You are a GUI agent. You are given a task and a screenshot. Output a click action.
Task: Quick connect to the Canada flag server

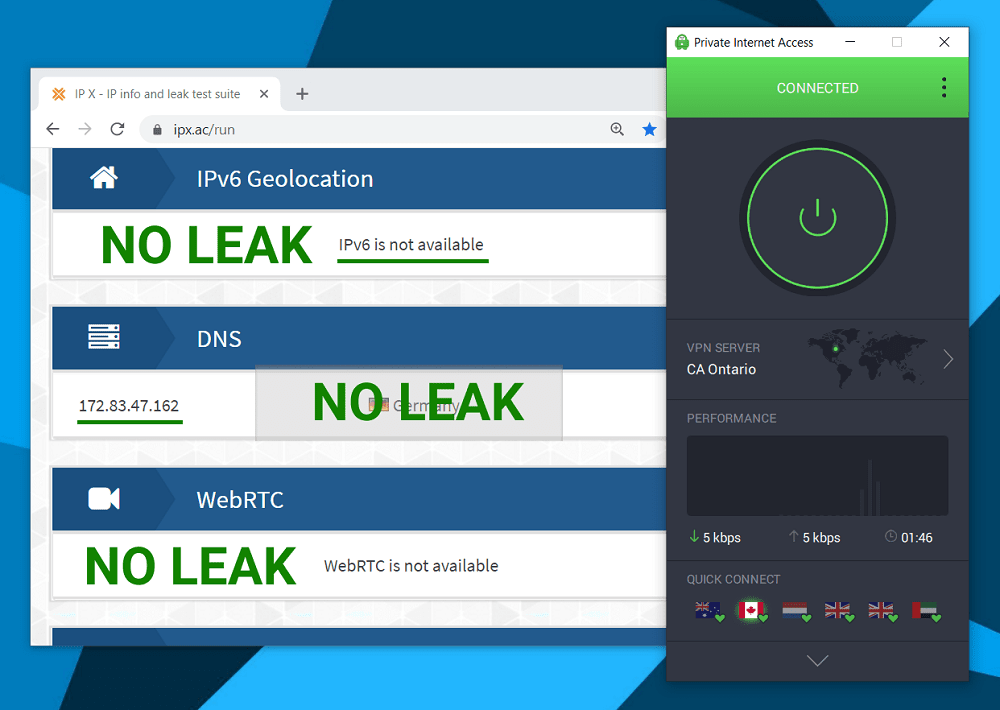pos(751,610)
